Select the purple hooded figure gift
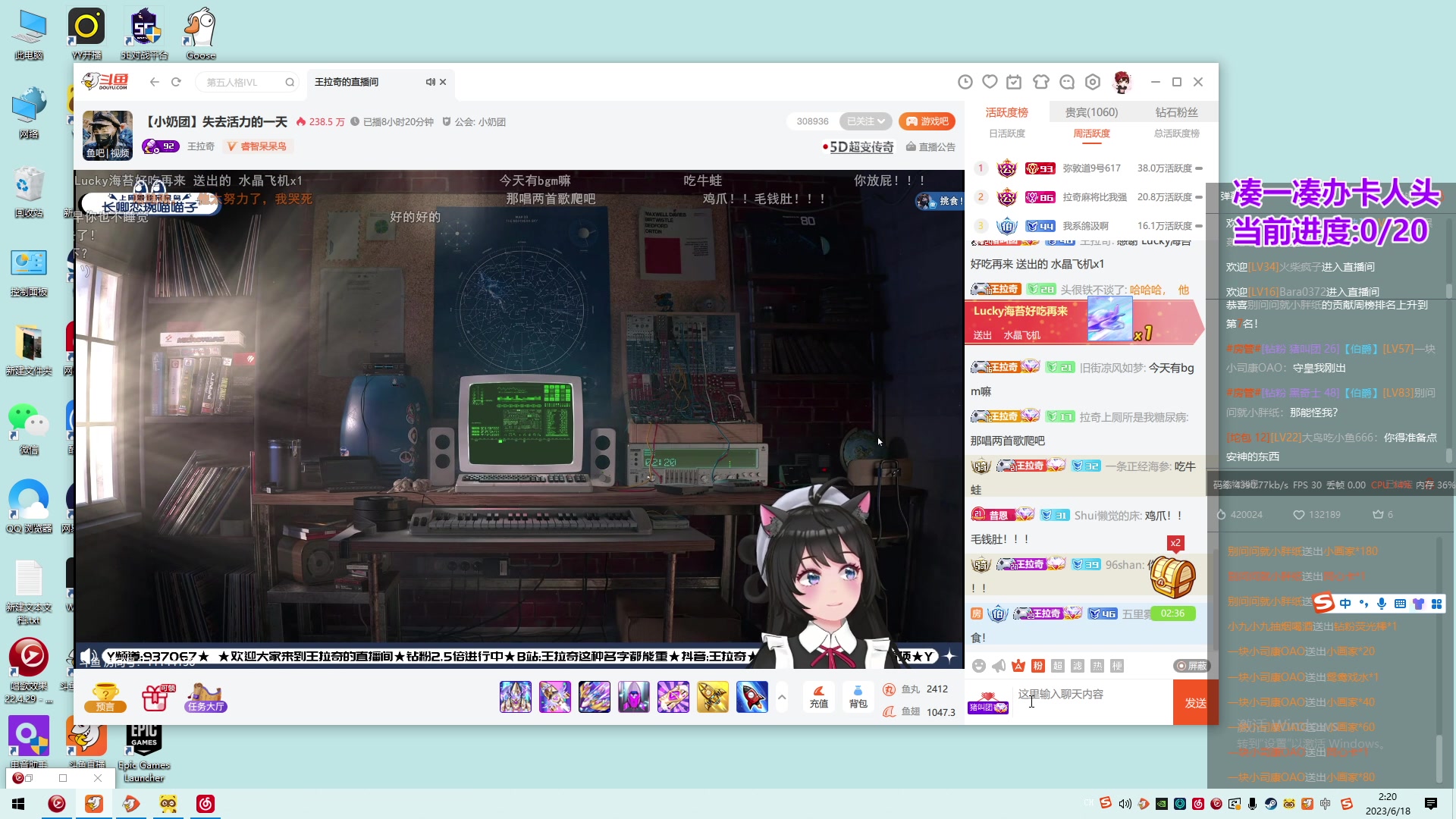The height and width of the screenshot is (819, 1456). coord(634,697)
